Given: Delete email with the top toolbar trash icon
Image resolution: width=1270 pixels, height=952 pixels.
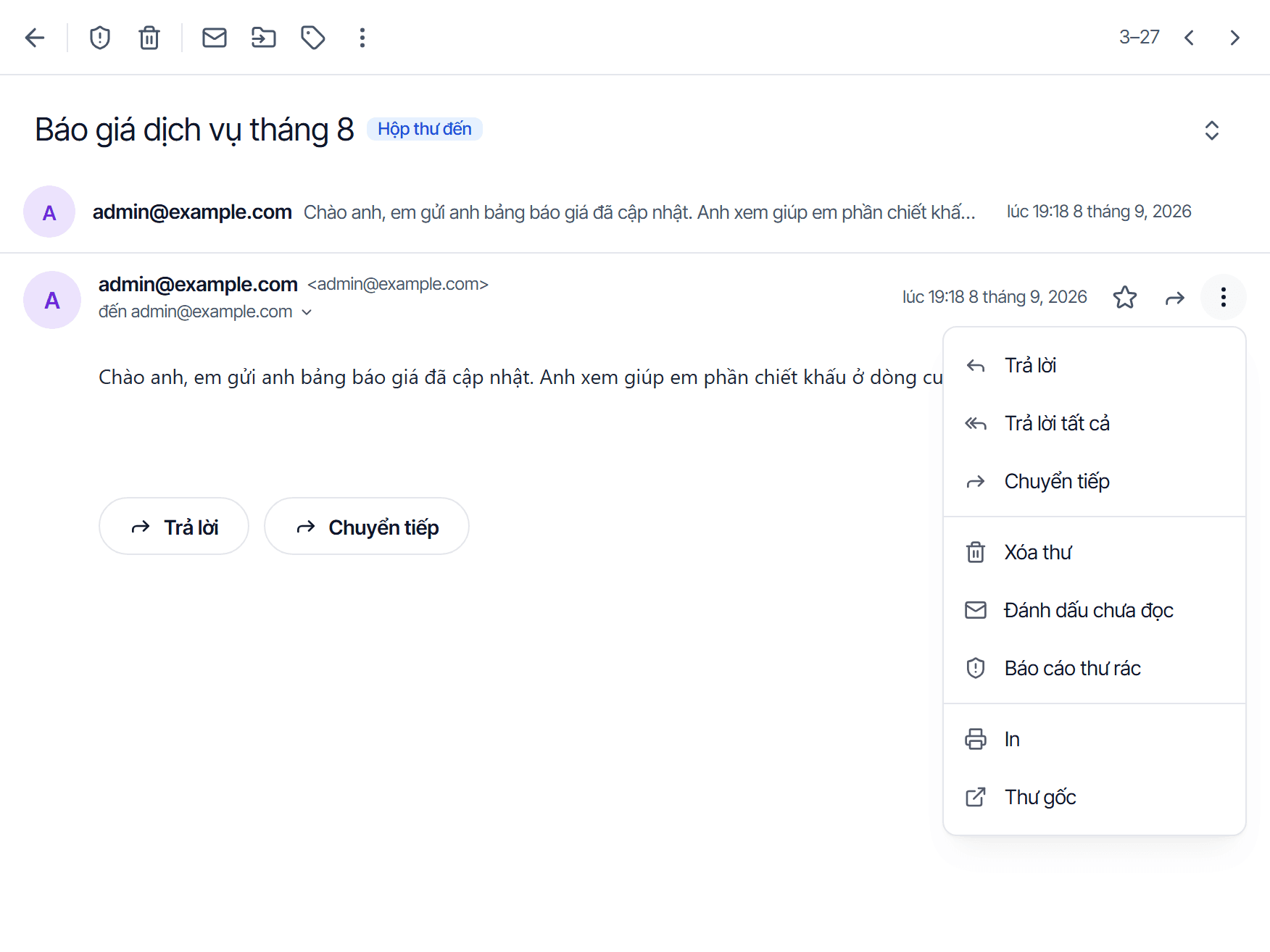Looking at the screenshot, I should tap(149, 38).
